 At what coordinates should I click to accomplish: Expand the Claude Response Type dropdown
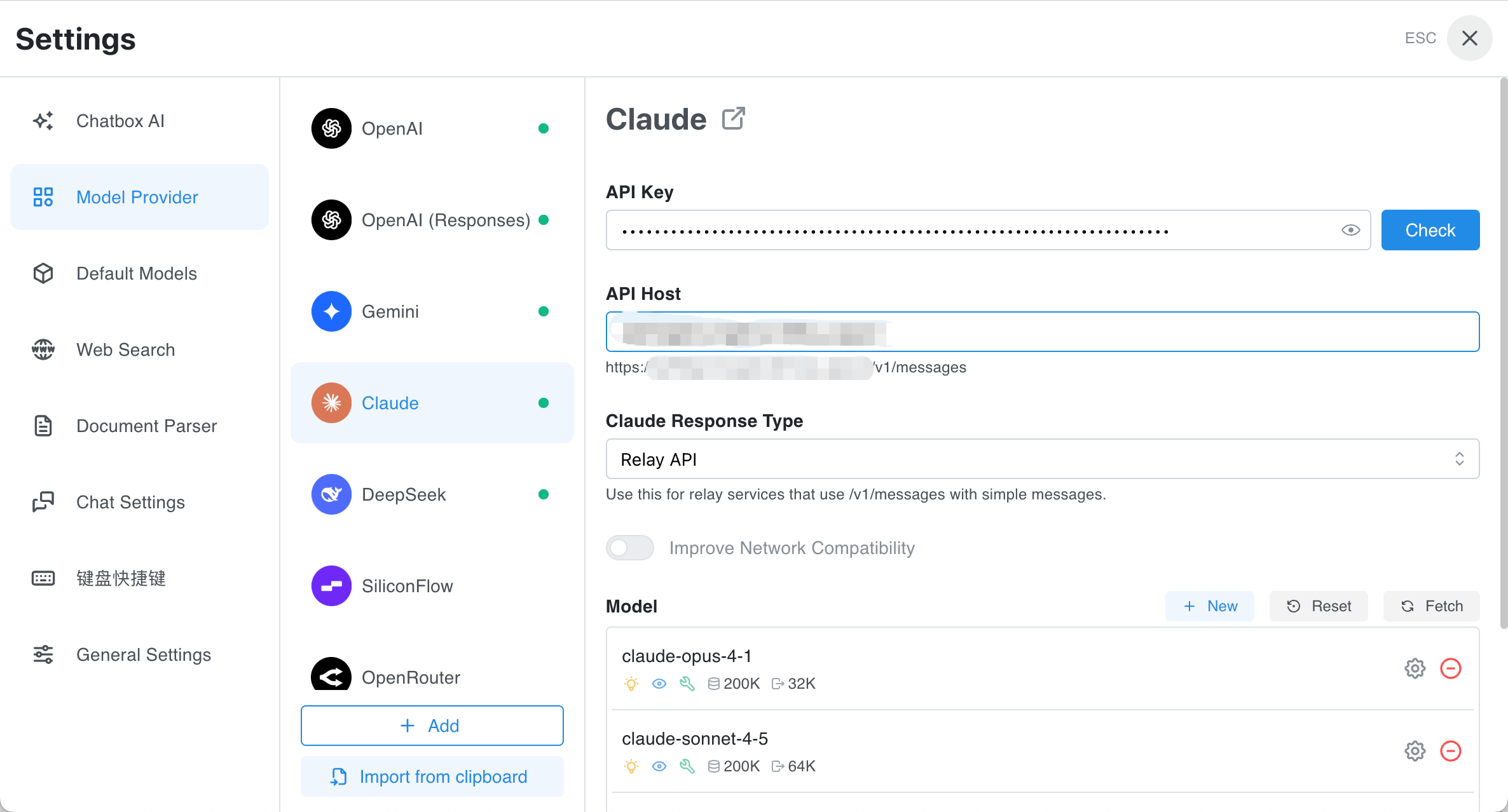[x=1043, y=459]
